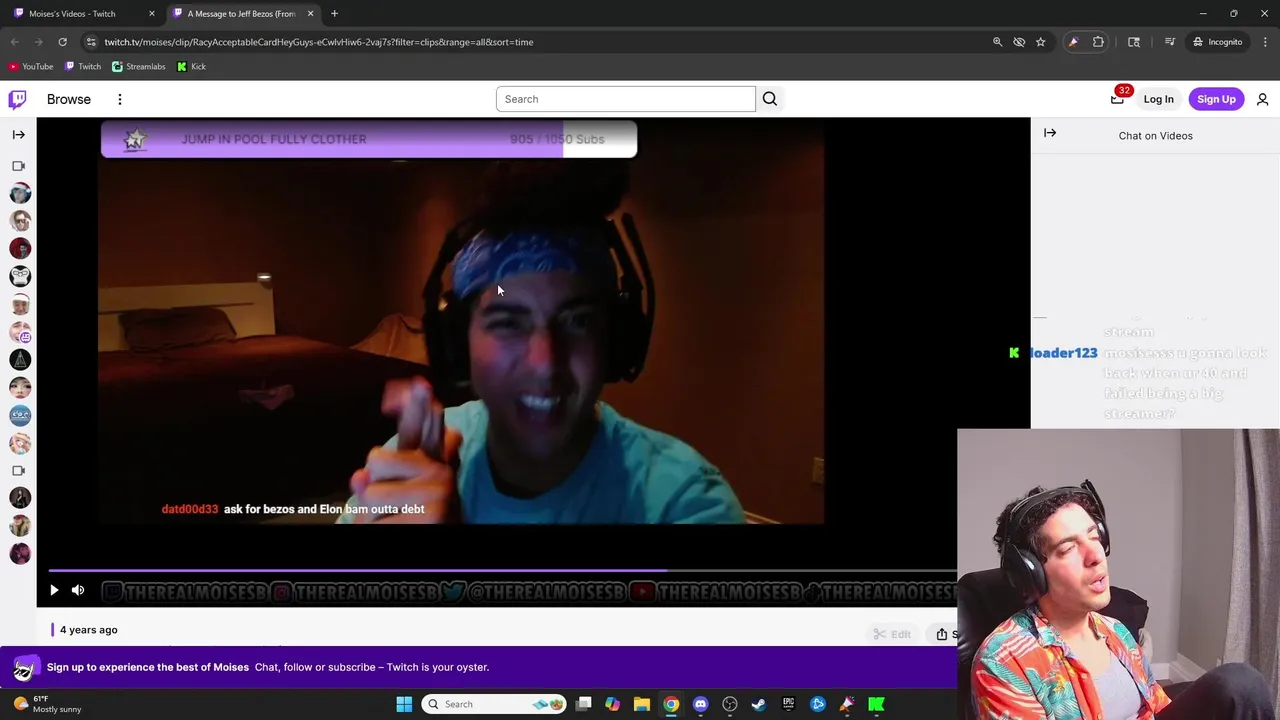Click the Log In button

tap(1158, 99)
